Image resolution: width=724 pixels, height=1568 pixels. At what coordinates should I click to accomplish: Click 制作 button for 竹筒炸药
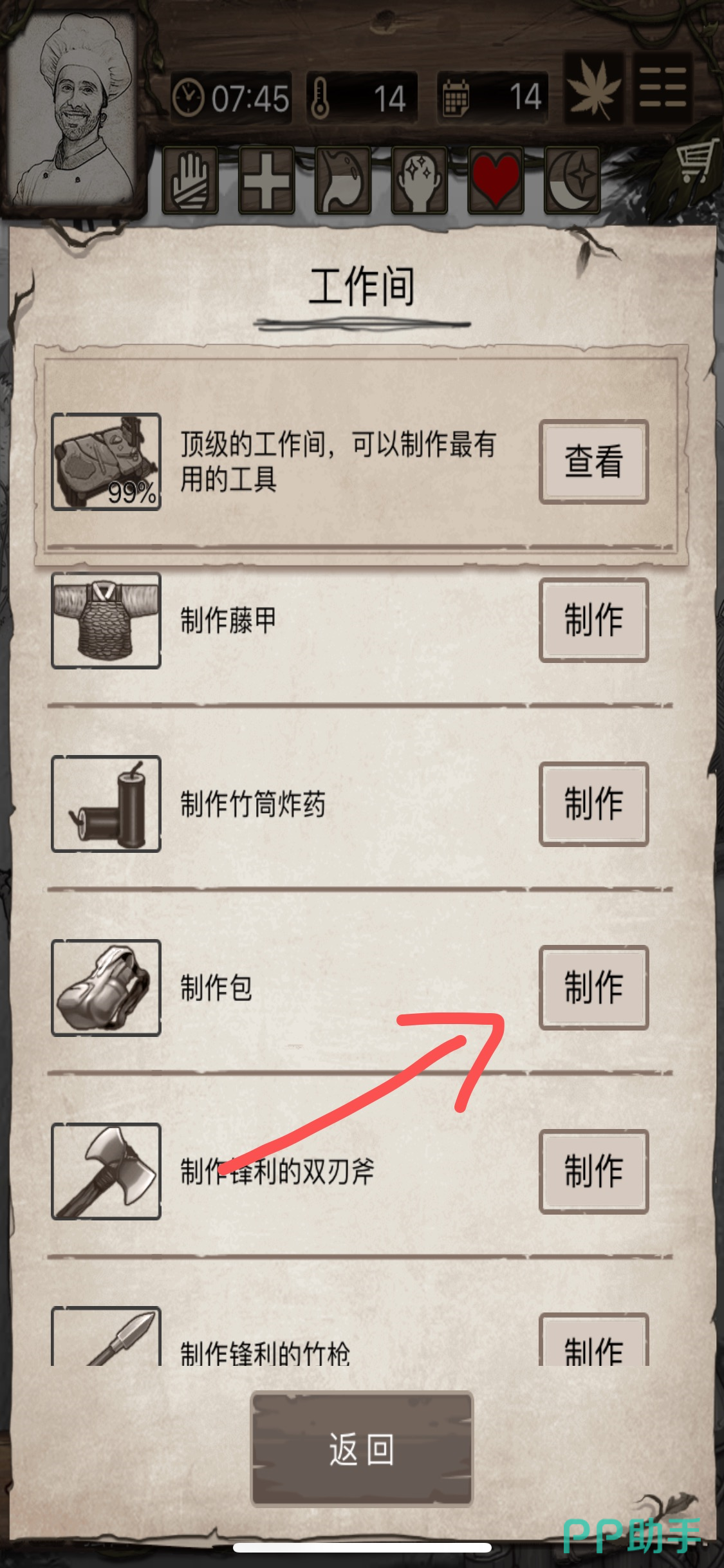593,804
